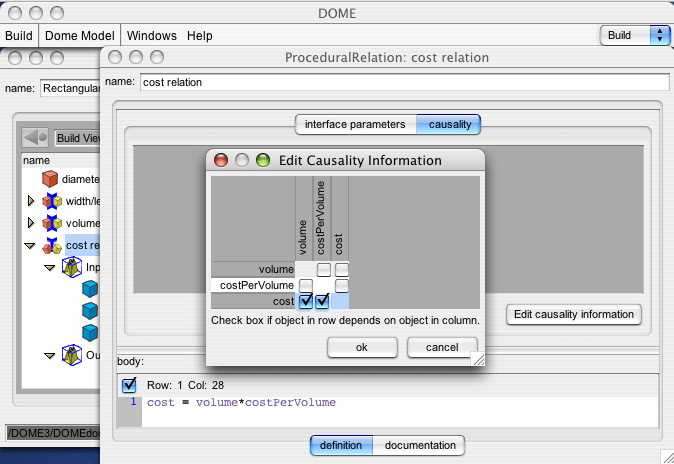Open the Dome Model menu

pyautogui.click(x=80, y=36)
